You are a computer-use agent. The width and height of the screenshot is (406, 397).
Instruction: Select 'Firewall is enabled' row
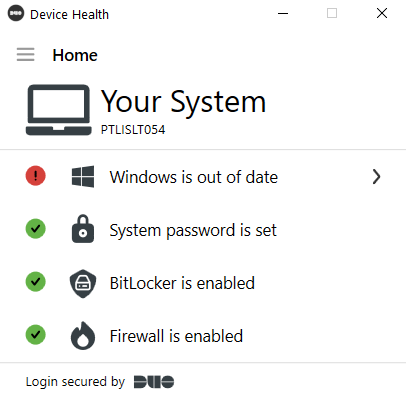tap(203, 336)
